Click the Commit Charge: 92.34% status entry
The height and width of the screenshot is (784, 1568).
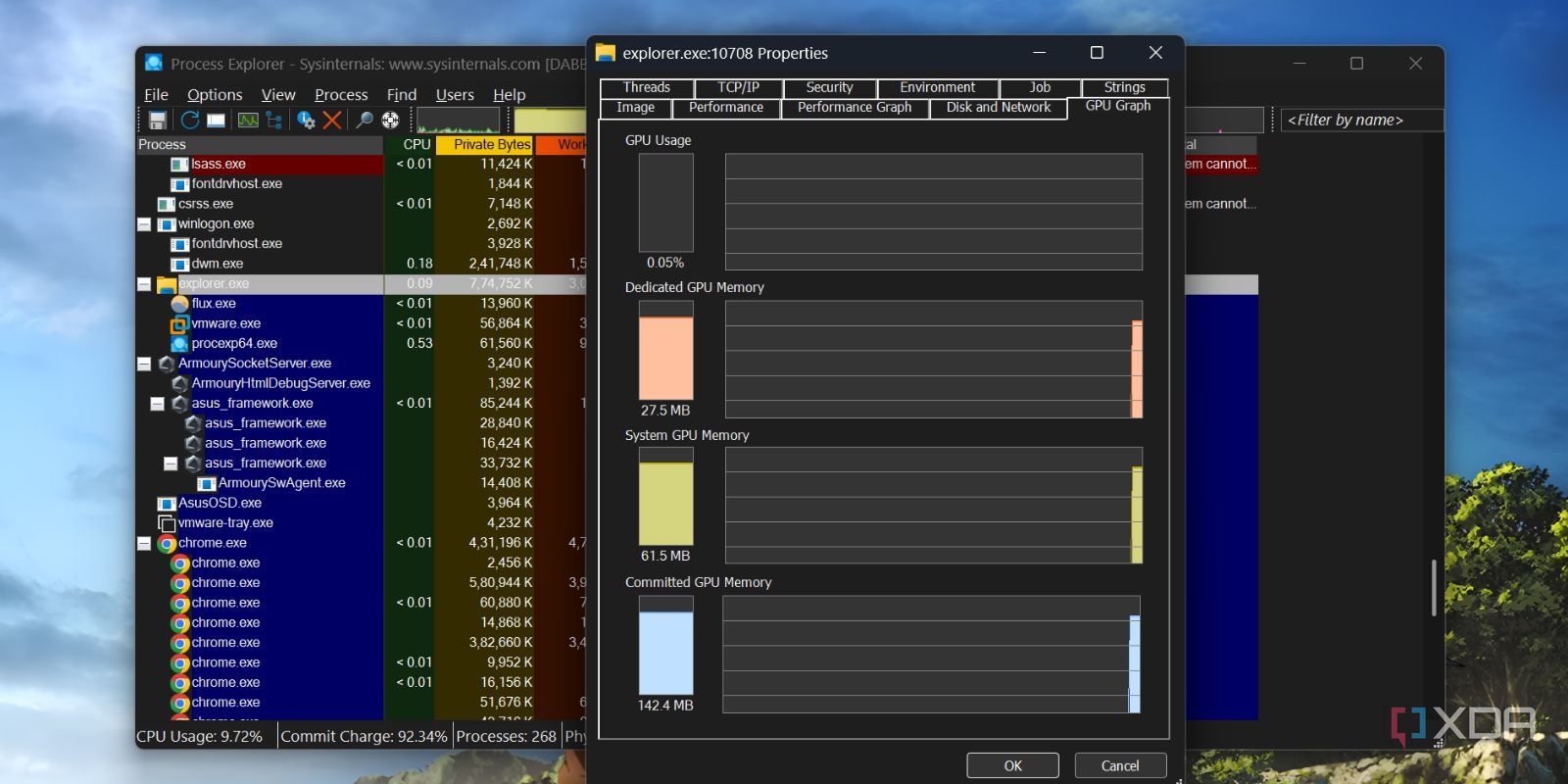[x=364, y=736]
